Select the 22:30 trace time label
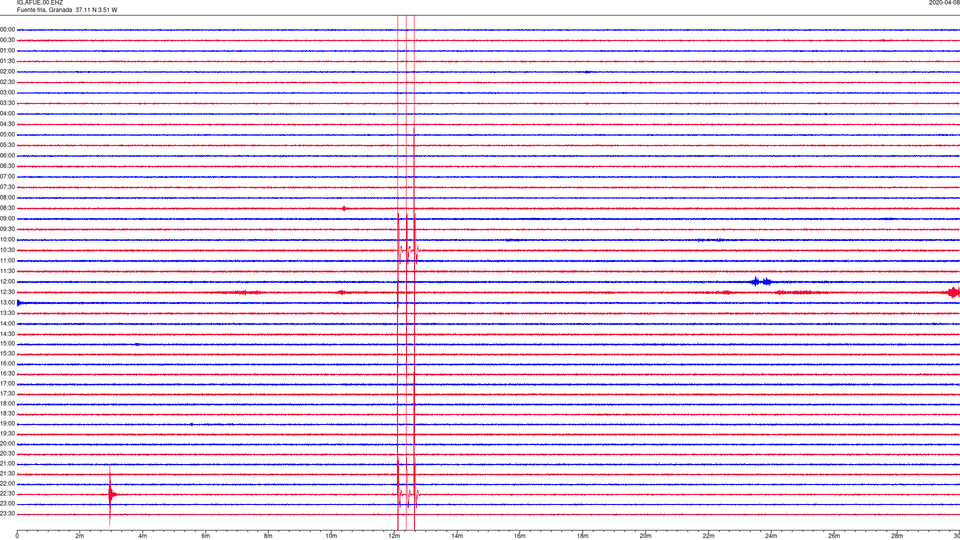 pyautogui.click(x=7, y=494)
